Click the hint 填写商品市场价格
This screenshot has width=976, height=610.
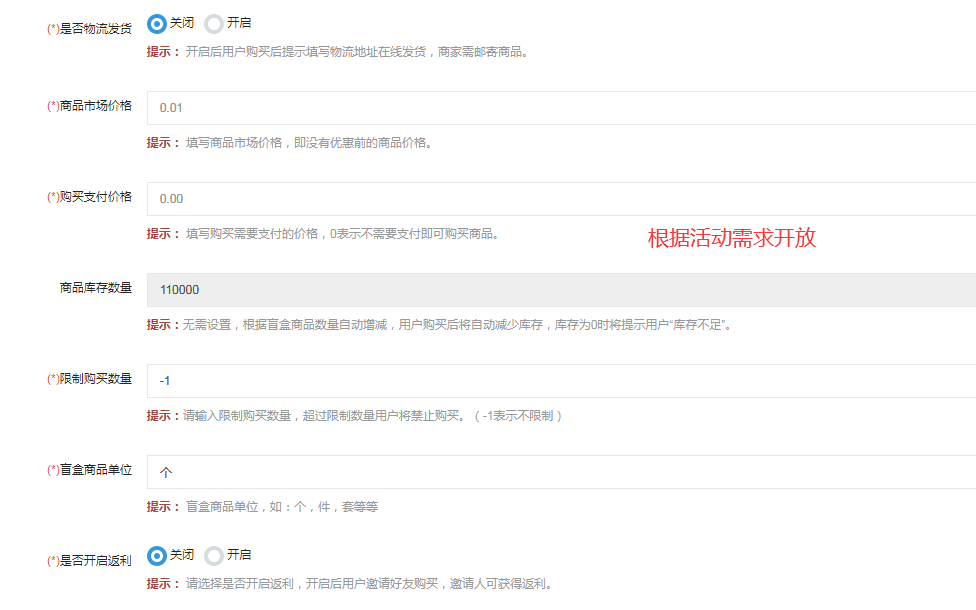click(x=290, y=143)
